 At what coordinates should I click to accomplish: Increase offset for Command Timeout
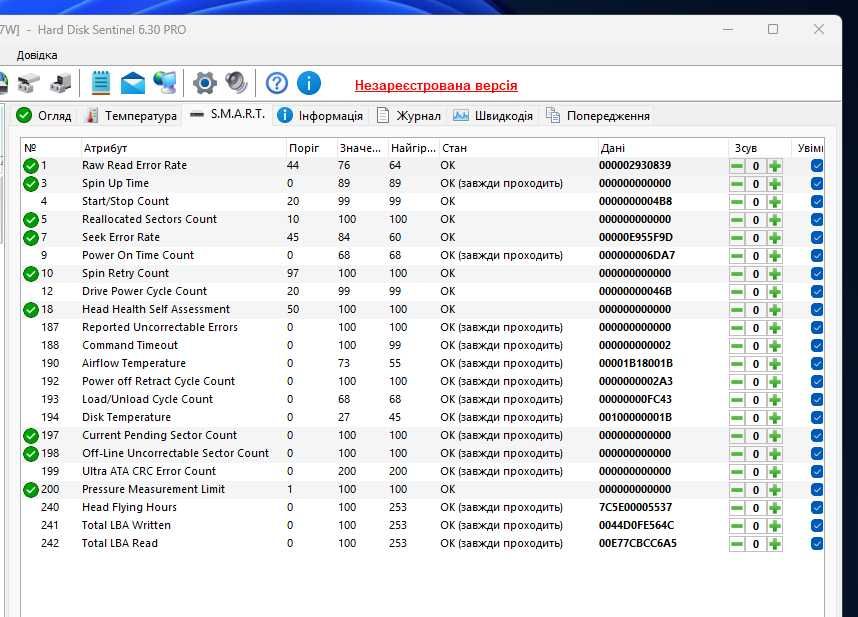(774, 346)
